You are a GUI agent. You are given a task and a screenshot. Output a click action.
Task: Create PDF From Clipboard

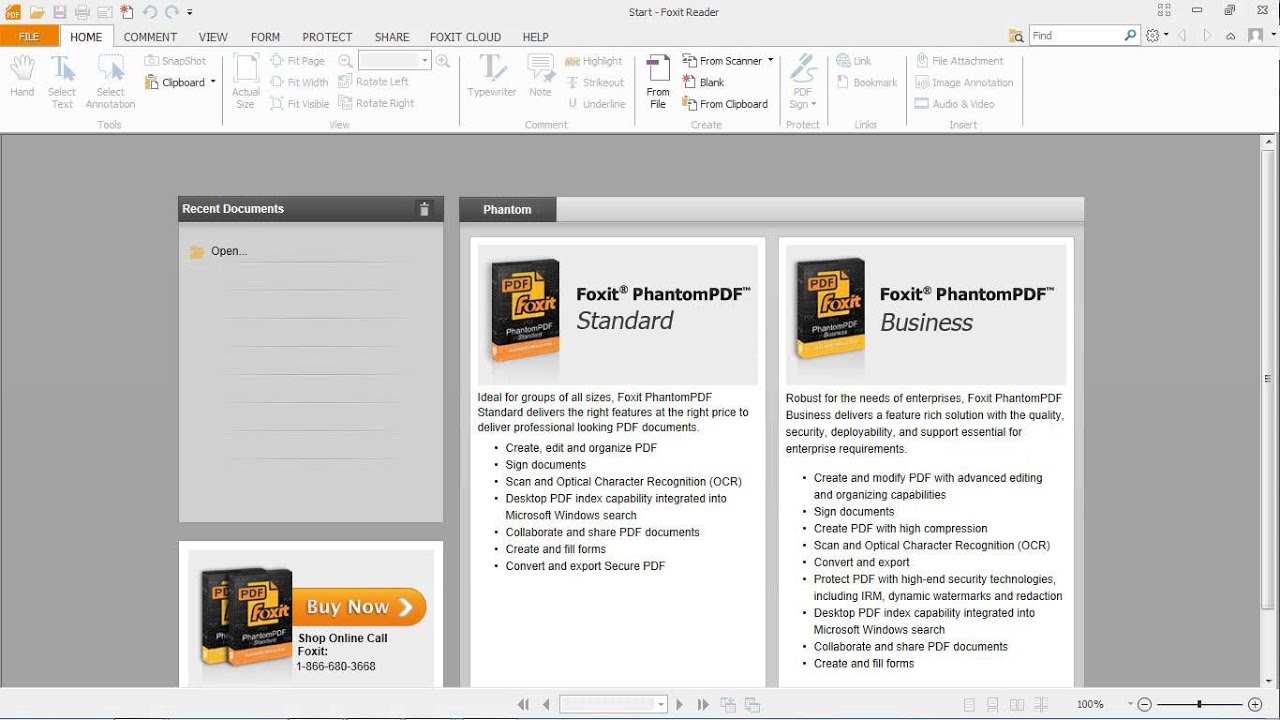coord(725,103)
